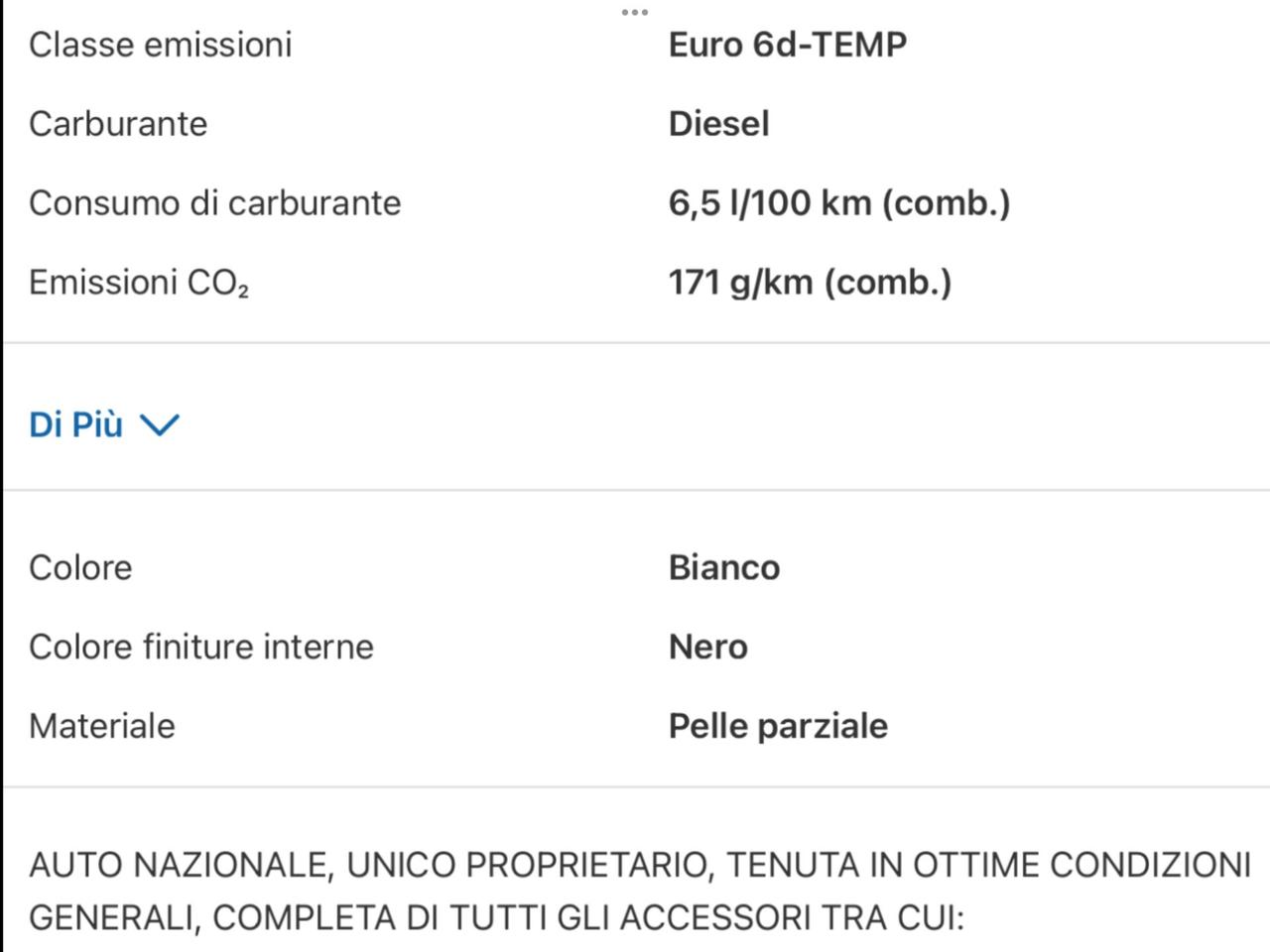Select the Bianco color value
The image size is (1270, 952).
click(x=724, y=567)
